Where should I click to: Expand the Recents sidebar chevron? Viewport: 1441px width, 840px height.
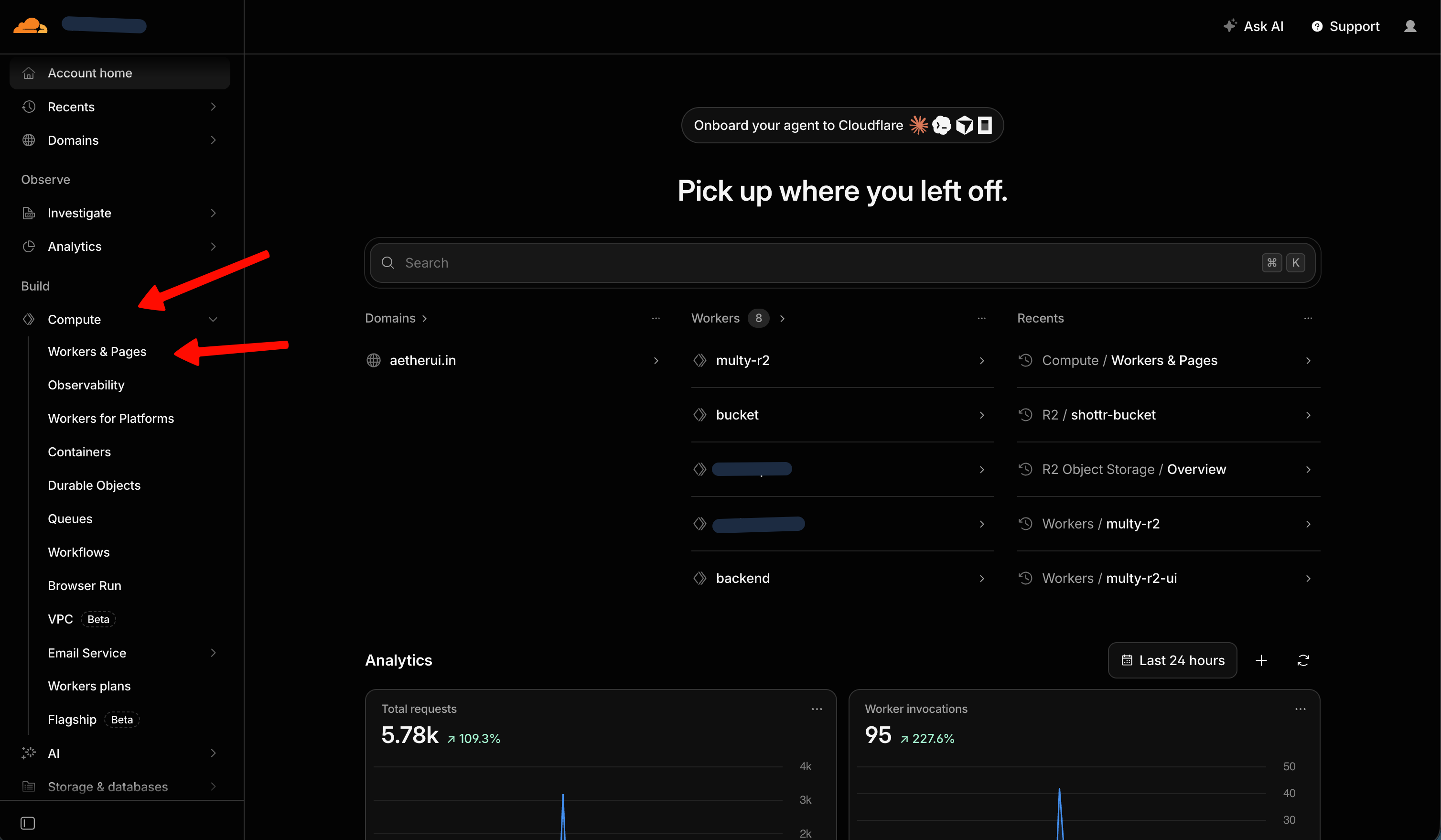213,107
